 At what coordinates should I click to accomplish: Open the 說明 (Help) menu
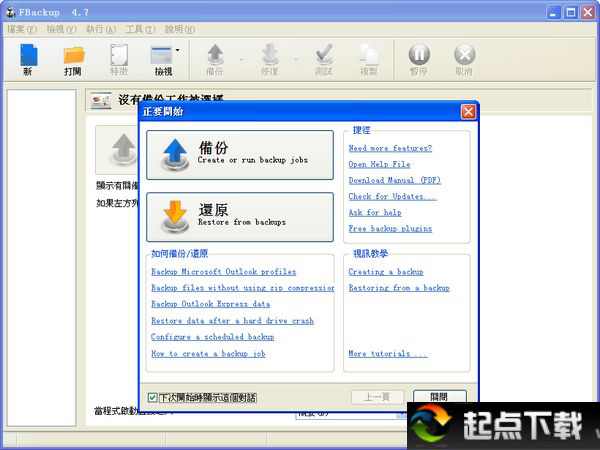click(180, 29)
